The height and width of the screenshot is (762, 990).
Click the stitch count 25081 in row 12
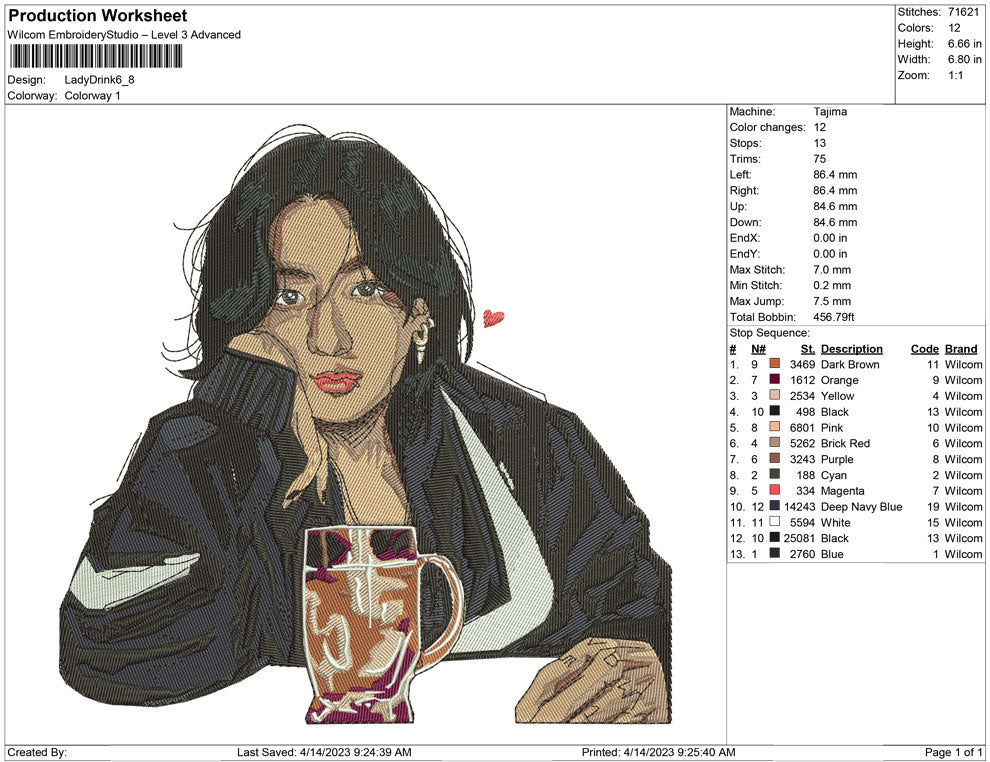tap(800, 538)
